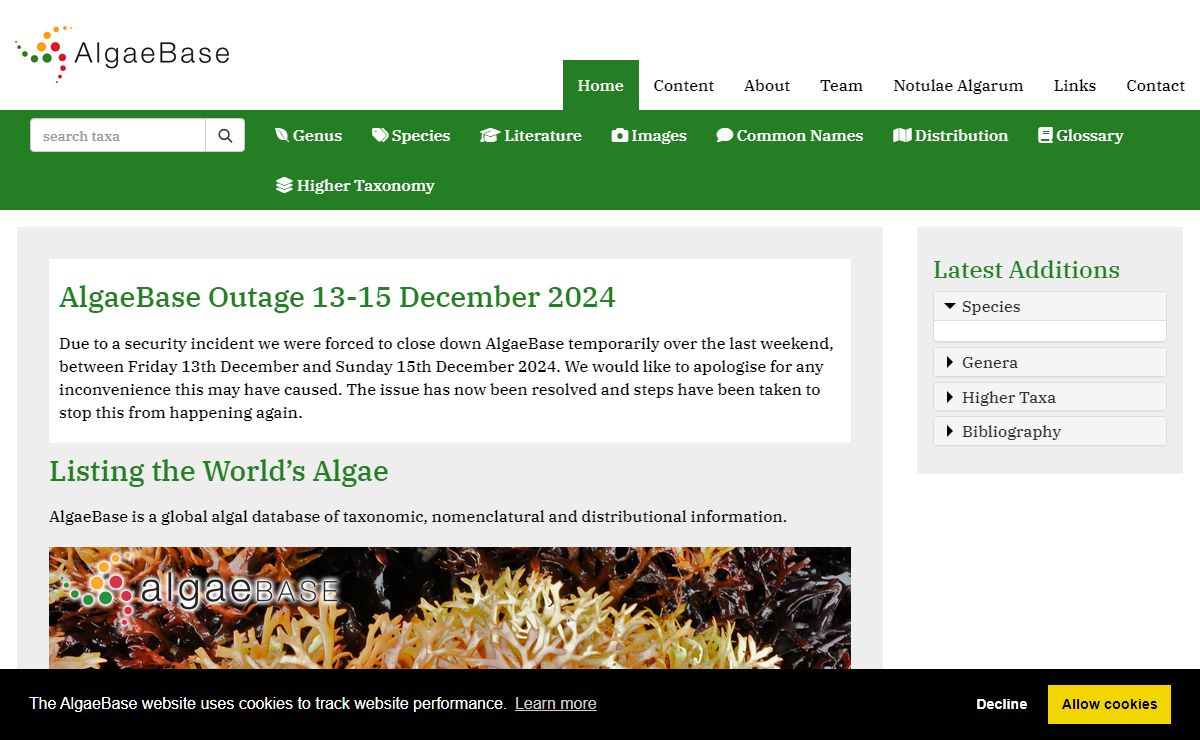The width and height of the screenshot is (1200, 740).
Task: Click the AlgaeBase logo in the header
Action: point(123,53)
